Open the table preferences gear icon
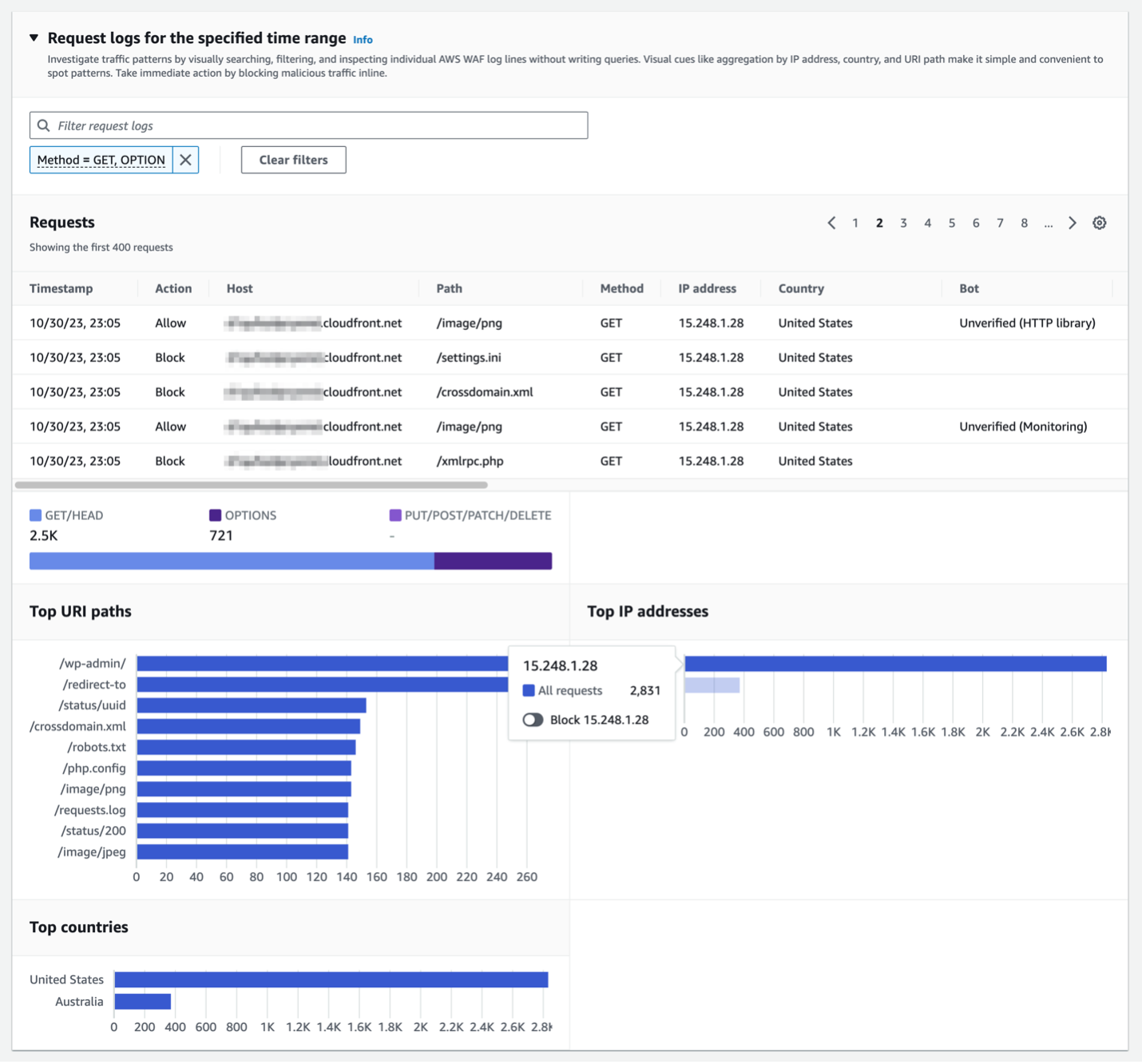The height and width of the screenshot is (1064, 1142). point(1100,223)
